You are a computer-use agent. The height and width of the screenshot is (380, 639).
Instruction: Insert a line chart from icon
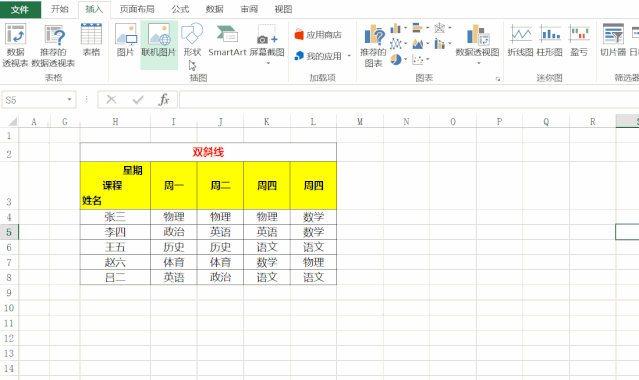[395, 43]
